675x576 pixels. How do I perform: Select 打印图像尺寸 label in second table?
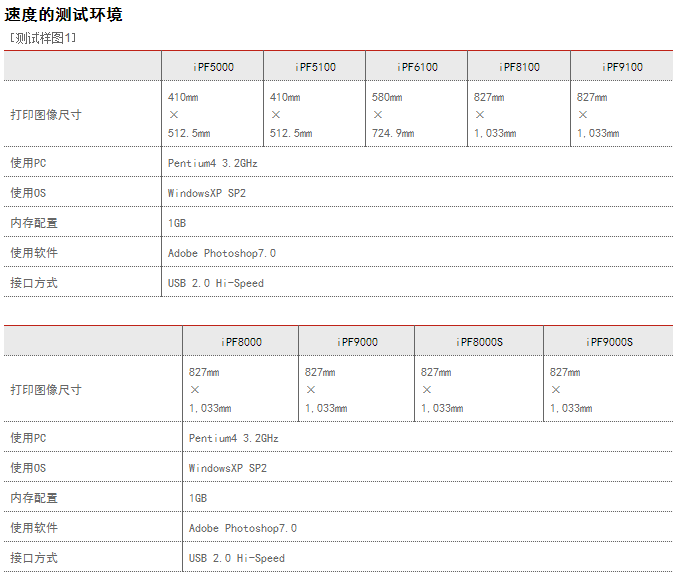[x=46, y=390]
